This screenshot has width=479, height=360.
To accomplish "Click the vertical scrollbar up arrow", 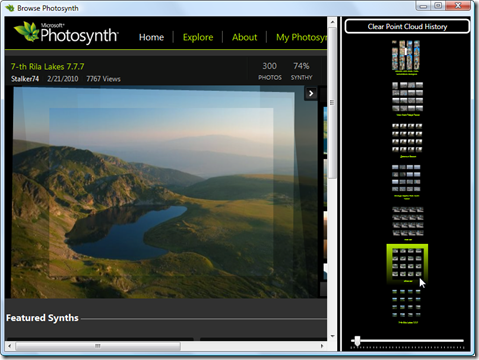I will point(332,22).
